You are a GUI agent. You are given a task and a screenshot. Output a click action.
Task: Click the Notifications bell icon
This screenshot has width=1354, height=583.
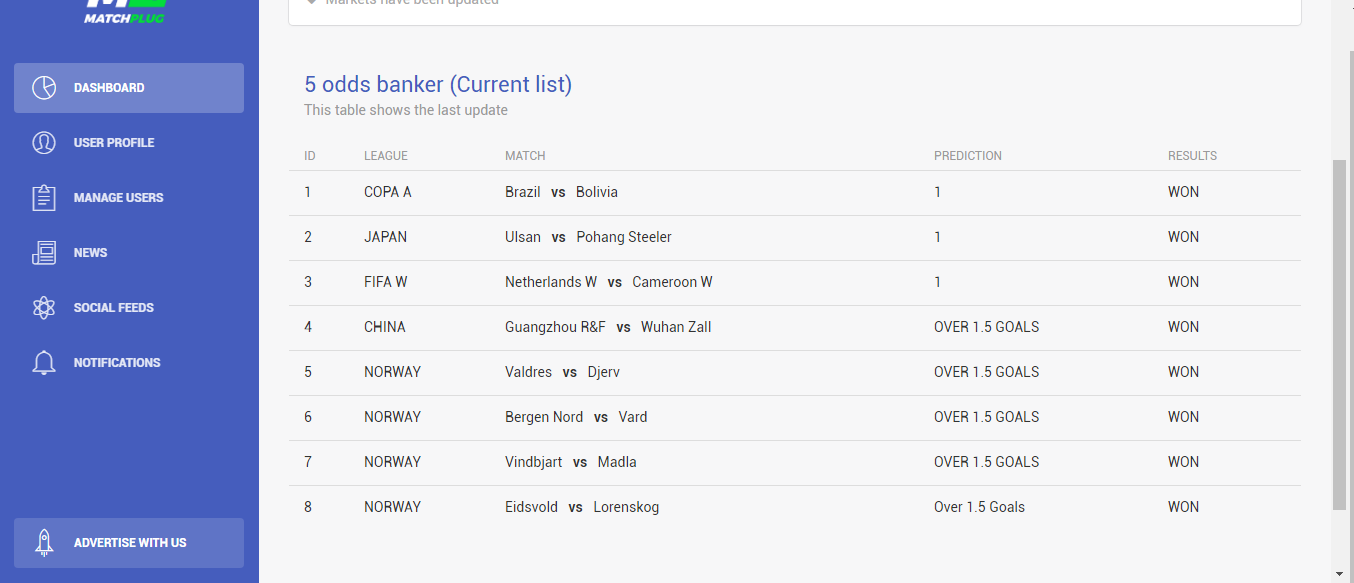point(44,363)
